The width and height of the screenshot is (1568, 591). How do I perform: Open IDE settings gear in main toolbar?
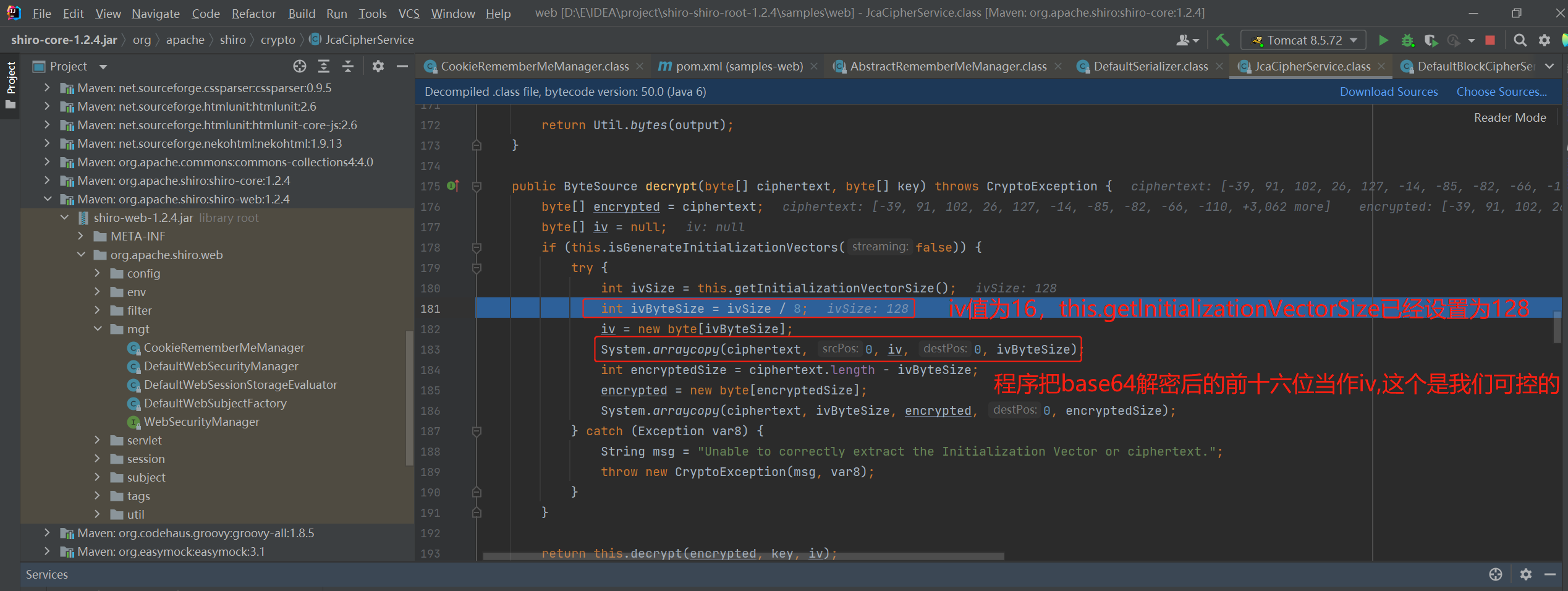1544,40
